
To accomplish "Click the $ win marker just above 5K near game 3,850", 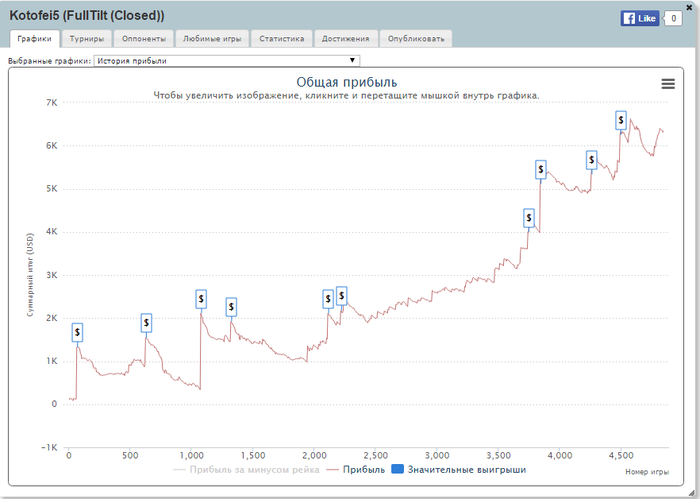I will (541, 170).
